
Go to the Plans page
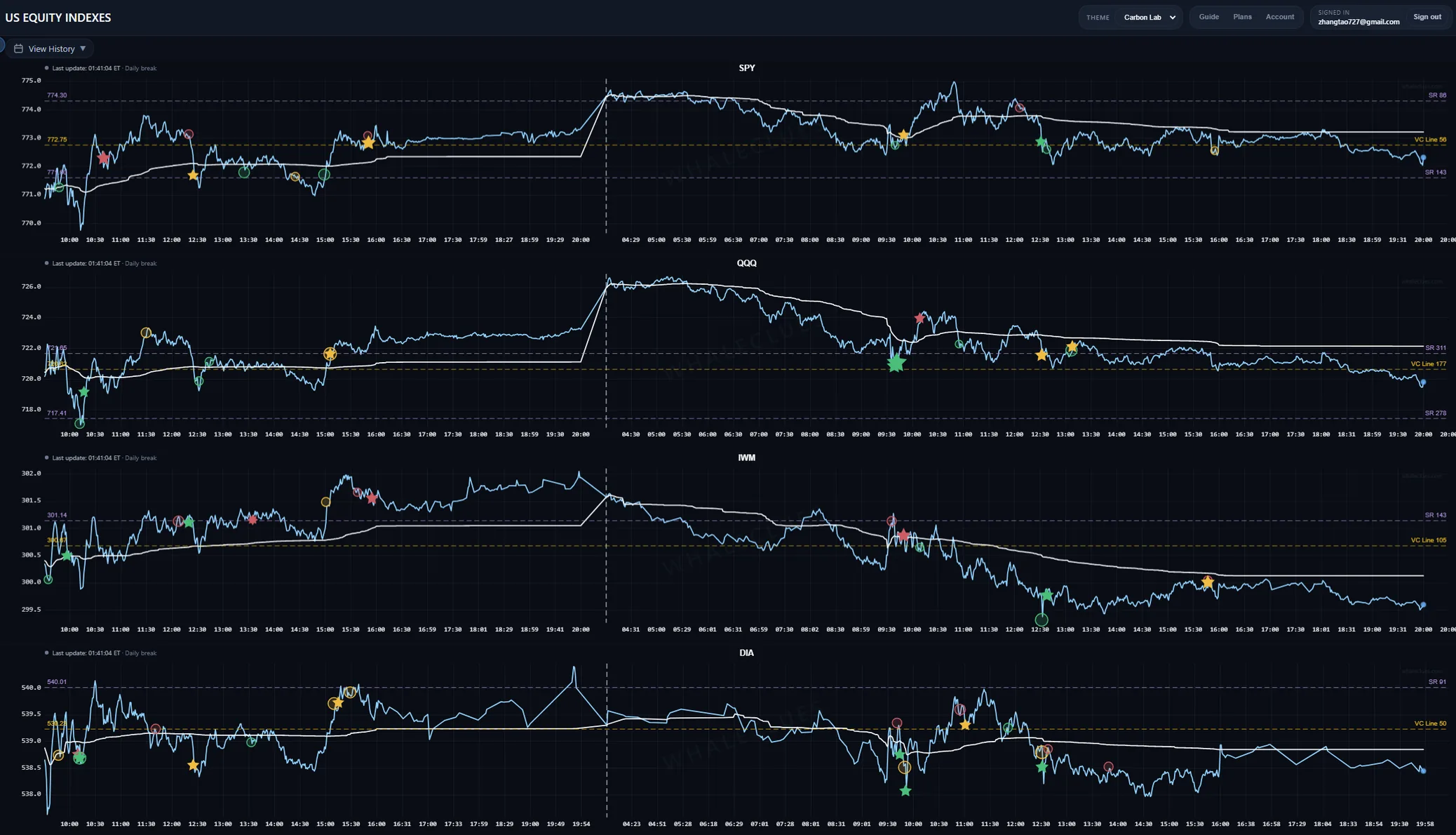coord(1242,17)
